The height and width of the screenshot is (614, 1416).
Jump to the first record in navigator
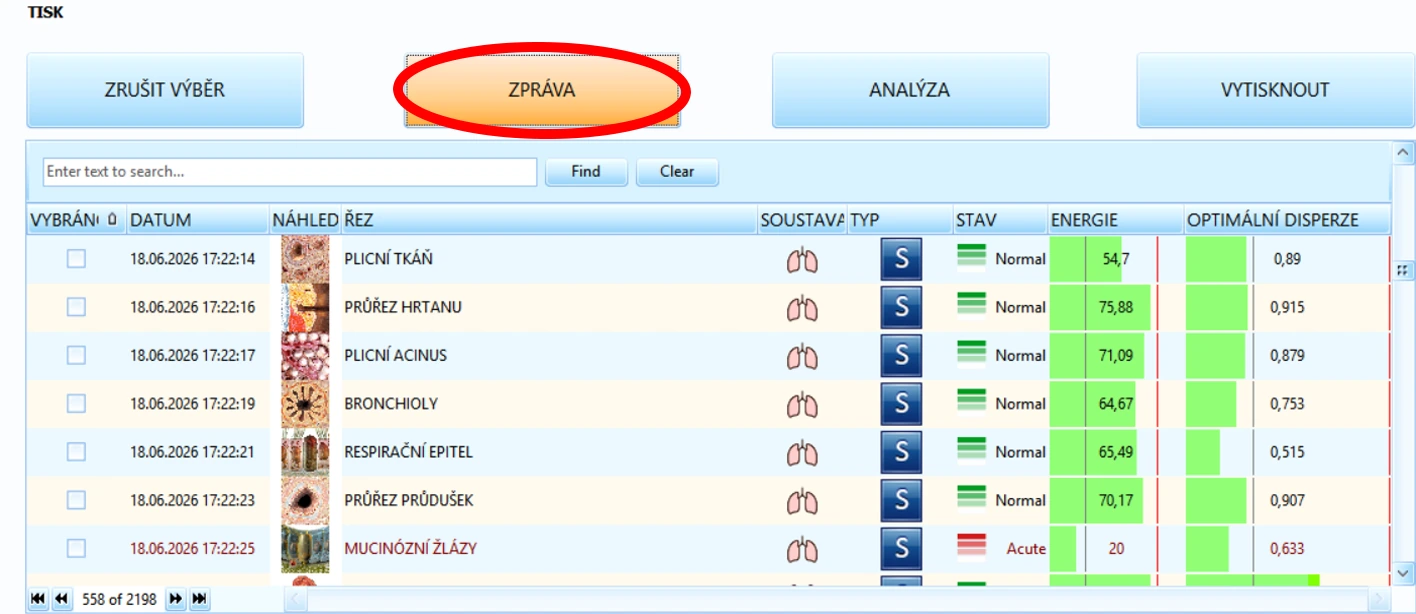tap(38, 599)
